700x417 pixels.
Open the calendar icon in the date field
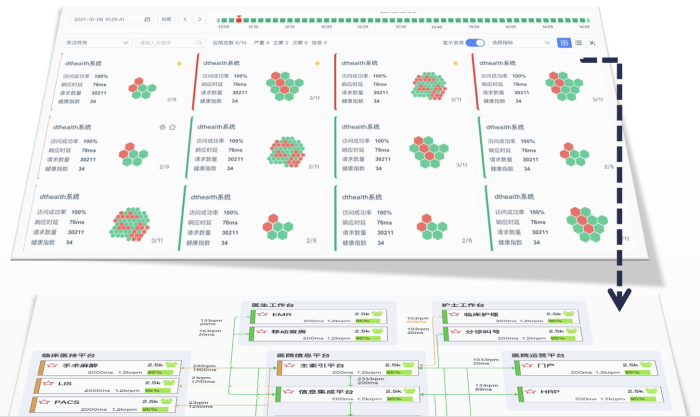[147, 19]
